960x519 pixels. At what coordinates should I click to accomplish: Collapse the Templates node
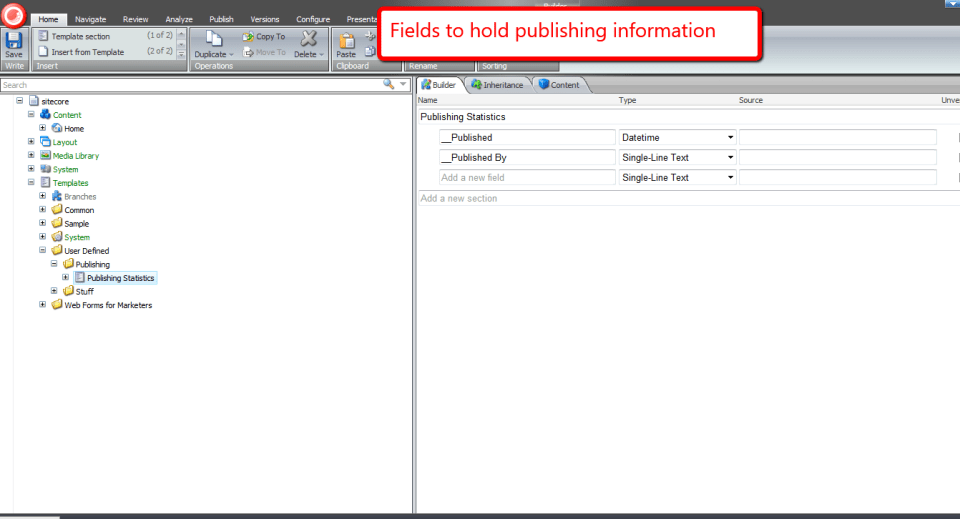click(31, 182)
